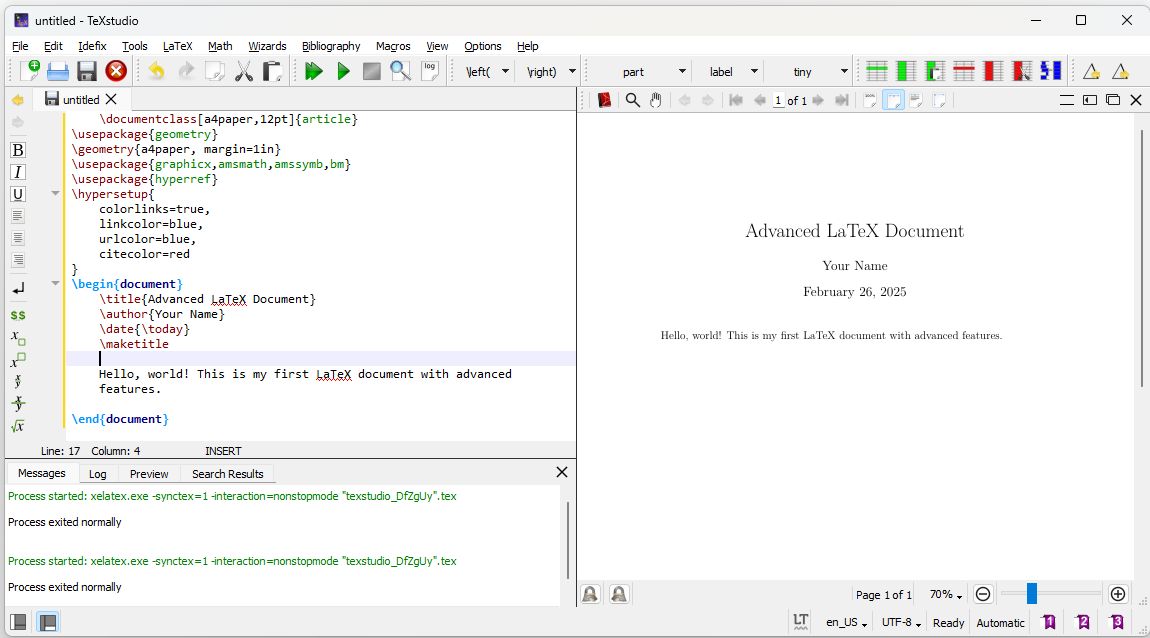Align table columns with blue icon

coord(1051,71)
